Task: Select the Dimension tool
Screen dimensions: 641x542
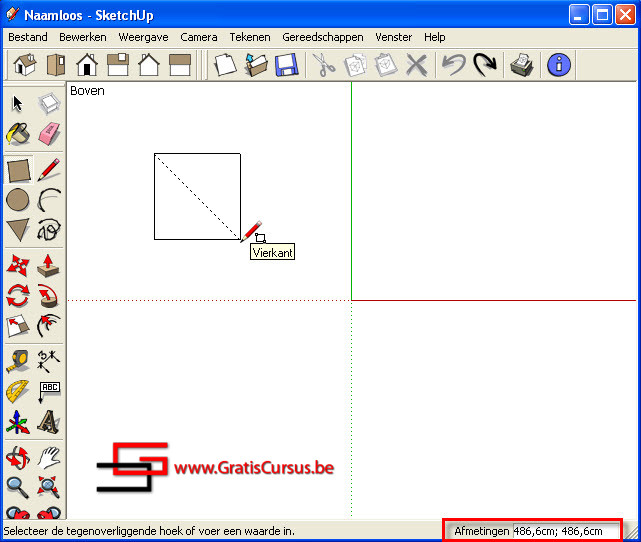Action: point(49,361)
